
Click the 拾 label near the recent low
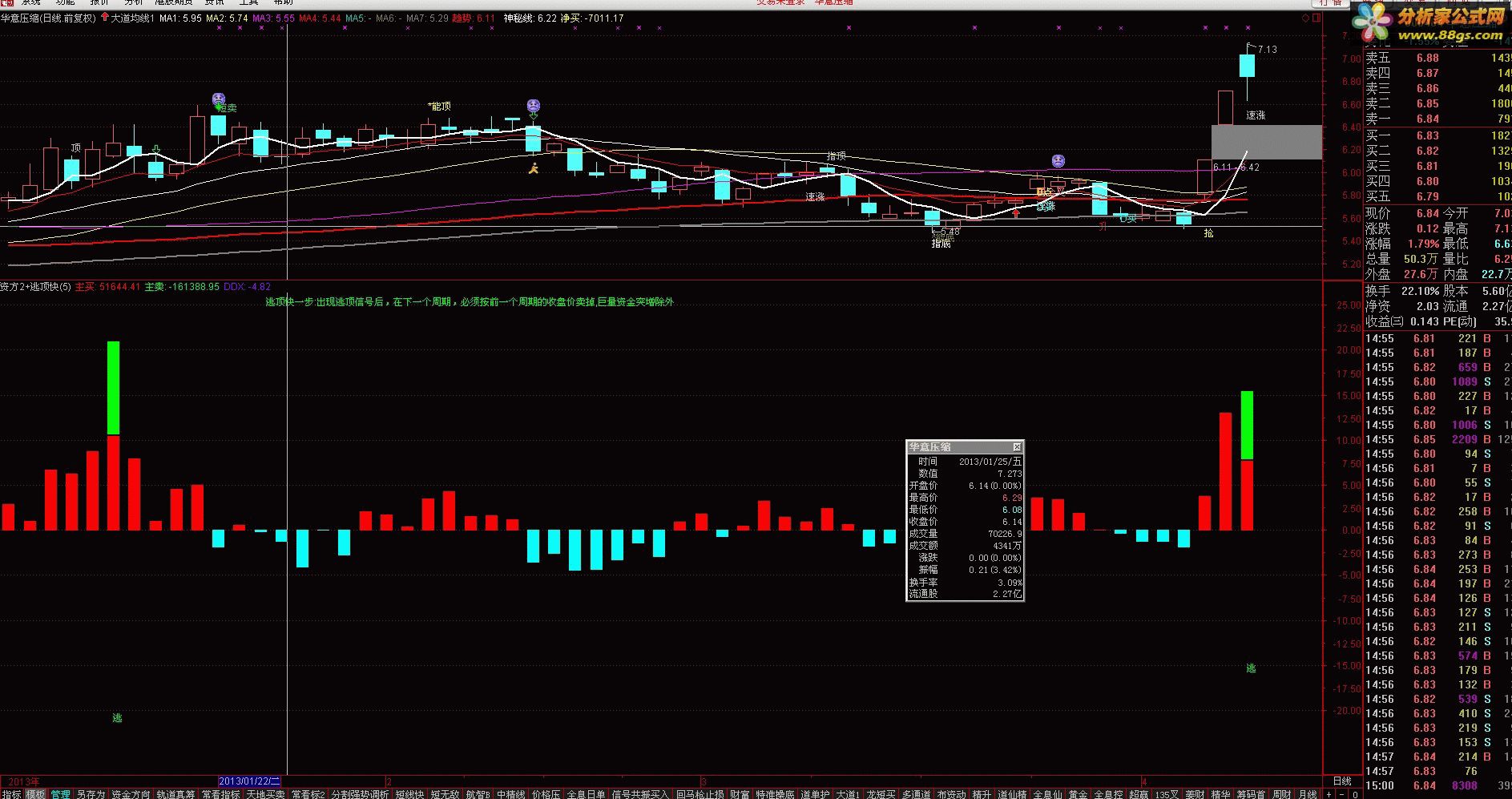pyautogui.click(x=1209, y=233)
